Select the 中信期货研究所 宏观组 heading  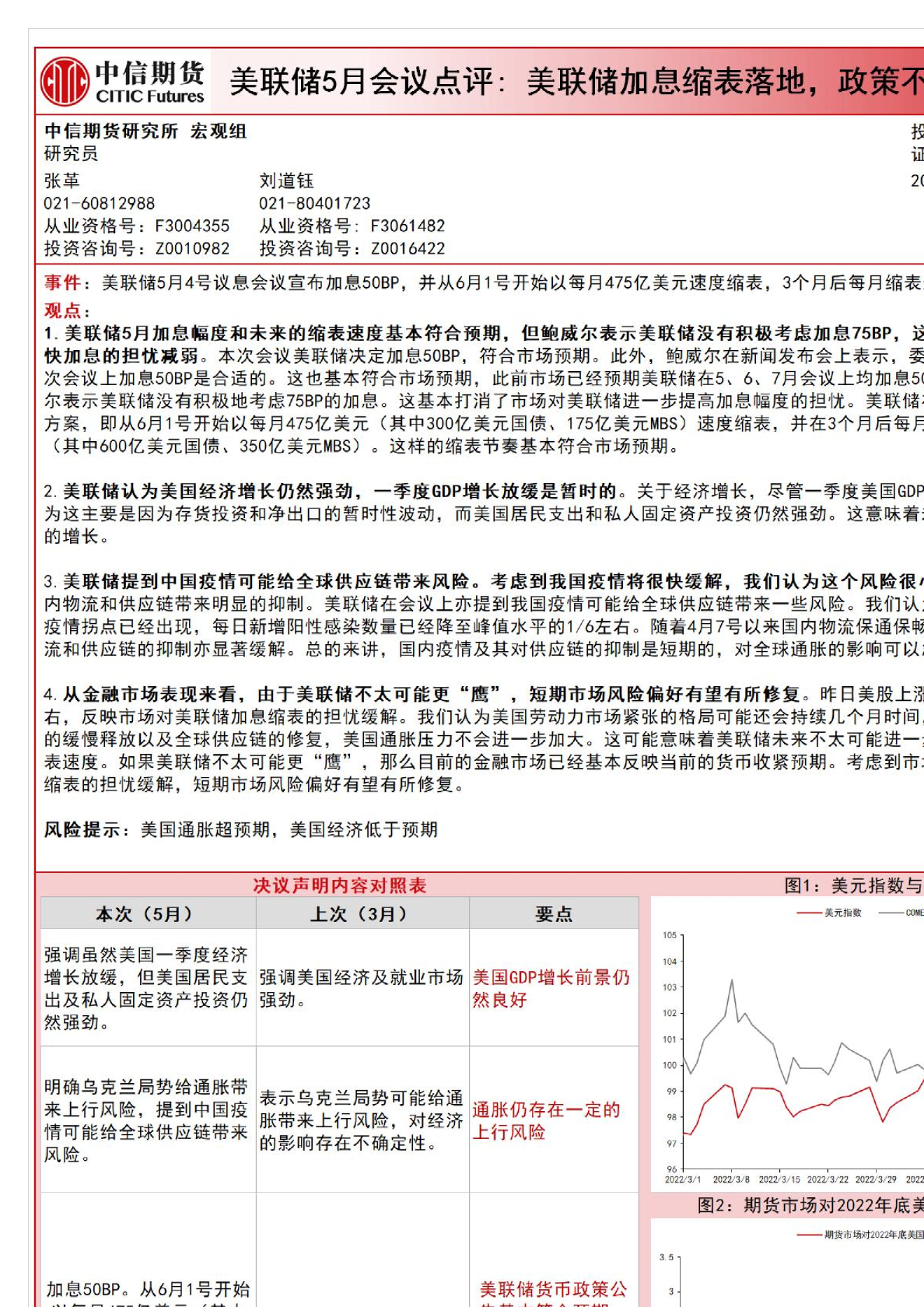[x=145, y=131]
